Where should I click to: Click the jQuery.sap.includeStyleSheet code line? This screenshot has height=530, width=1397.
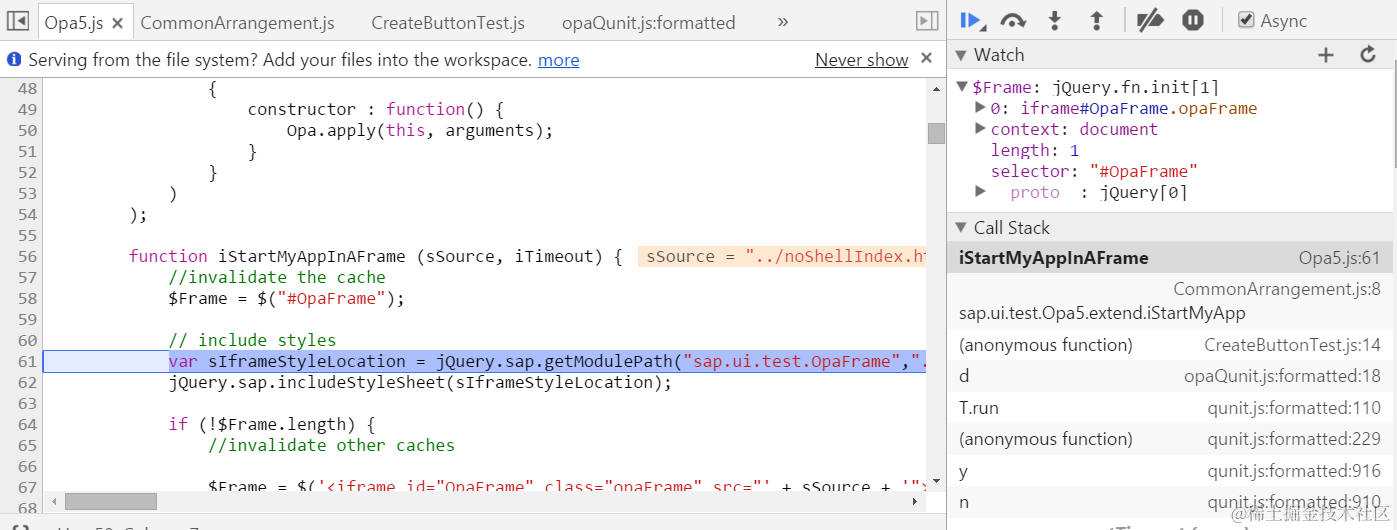coord(420,382)
